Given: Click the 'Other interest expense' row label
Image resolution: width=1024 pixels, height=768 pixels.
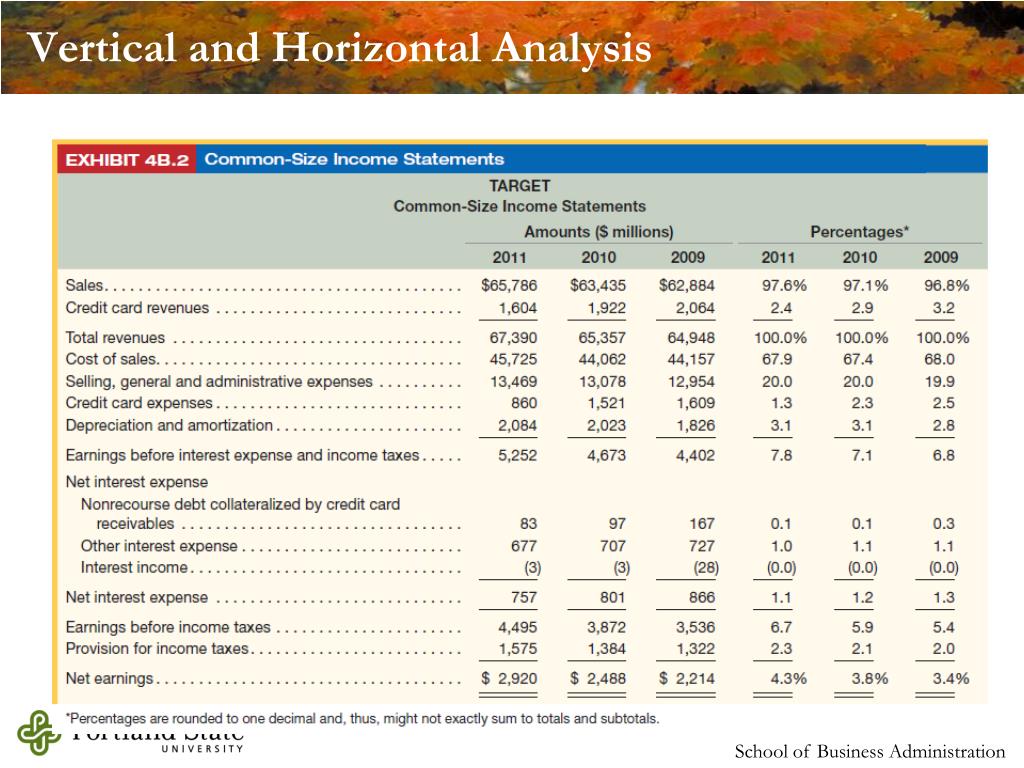Looking at the screenshot, I should point(159,546).
